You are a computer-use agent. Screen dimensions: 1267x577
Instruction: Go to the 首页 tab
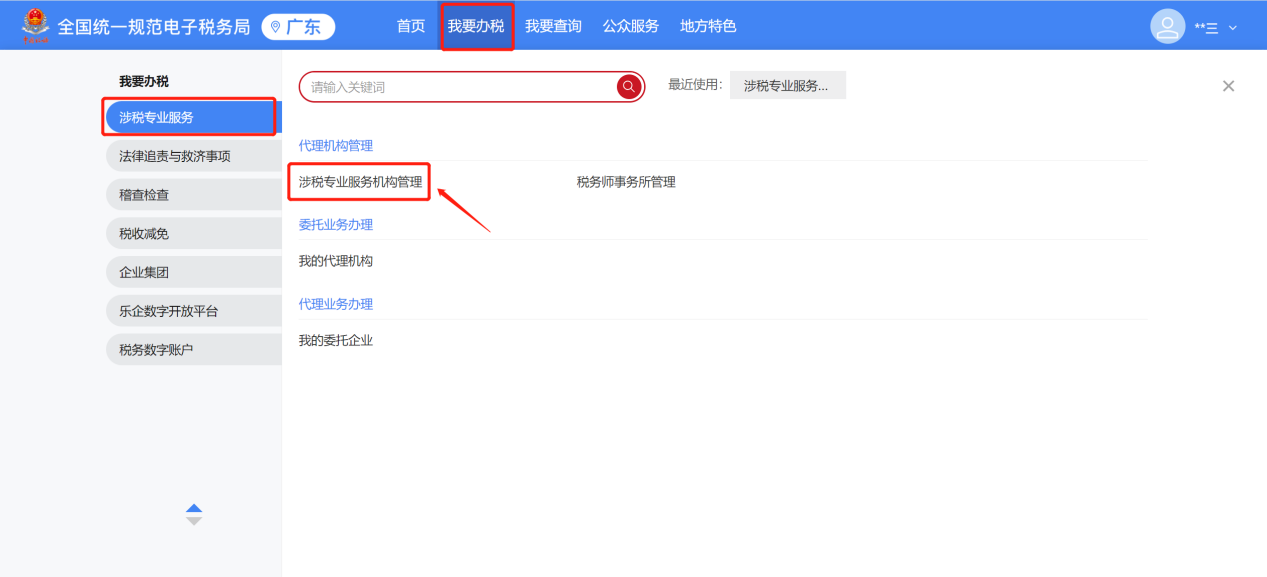pos(411,26)
